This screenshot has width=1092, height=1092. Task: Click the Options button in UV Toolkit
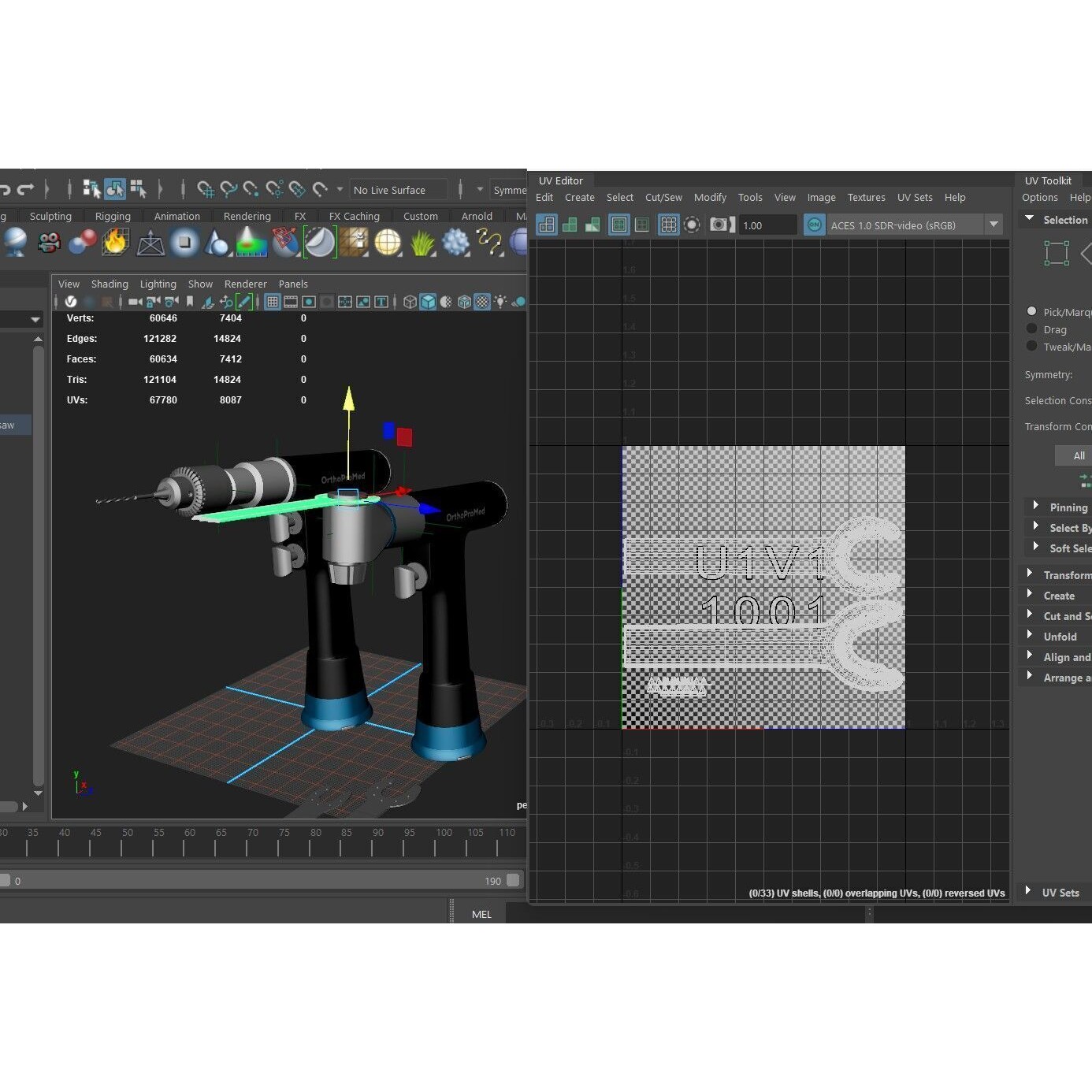pos(1039,197)
